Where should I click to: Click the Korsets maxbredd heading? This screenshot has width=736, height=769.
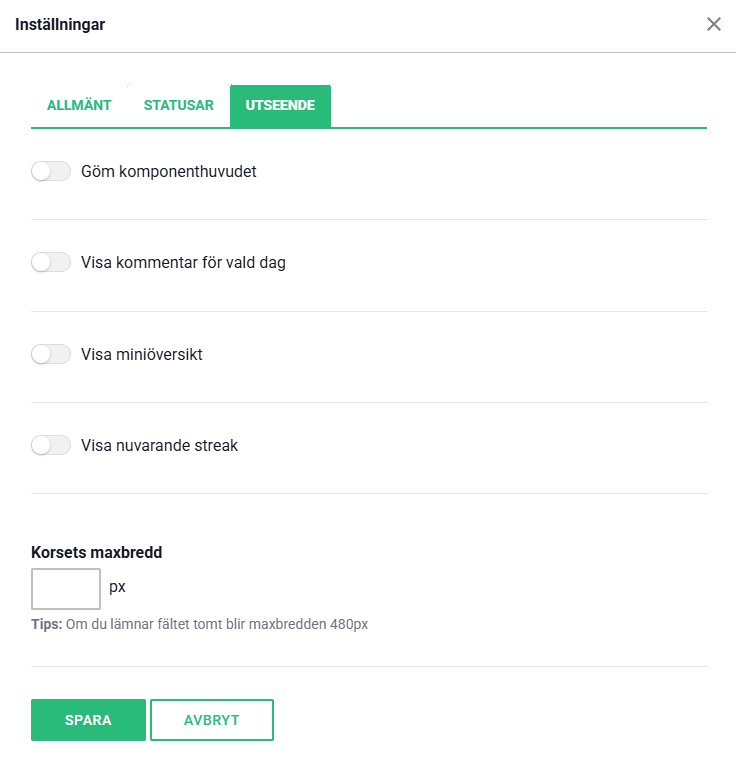[x=96, y=552]
